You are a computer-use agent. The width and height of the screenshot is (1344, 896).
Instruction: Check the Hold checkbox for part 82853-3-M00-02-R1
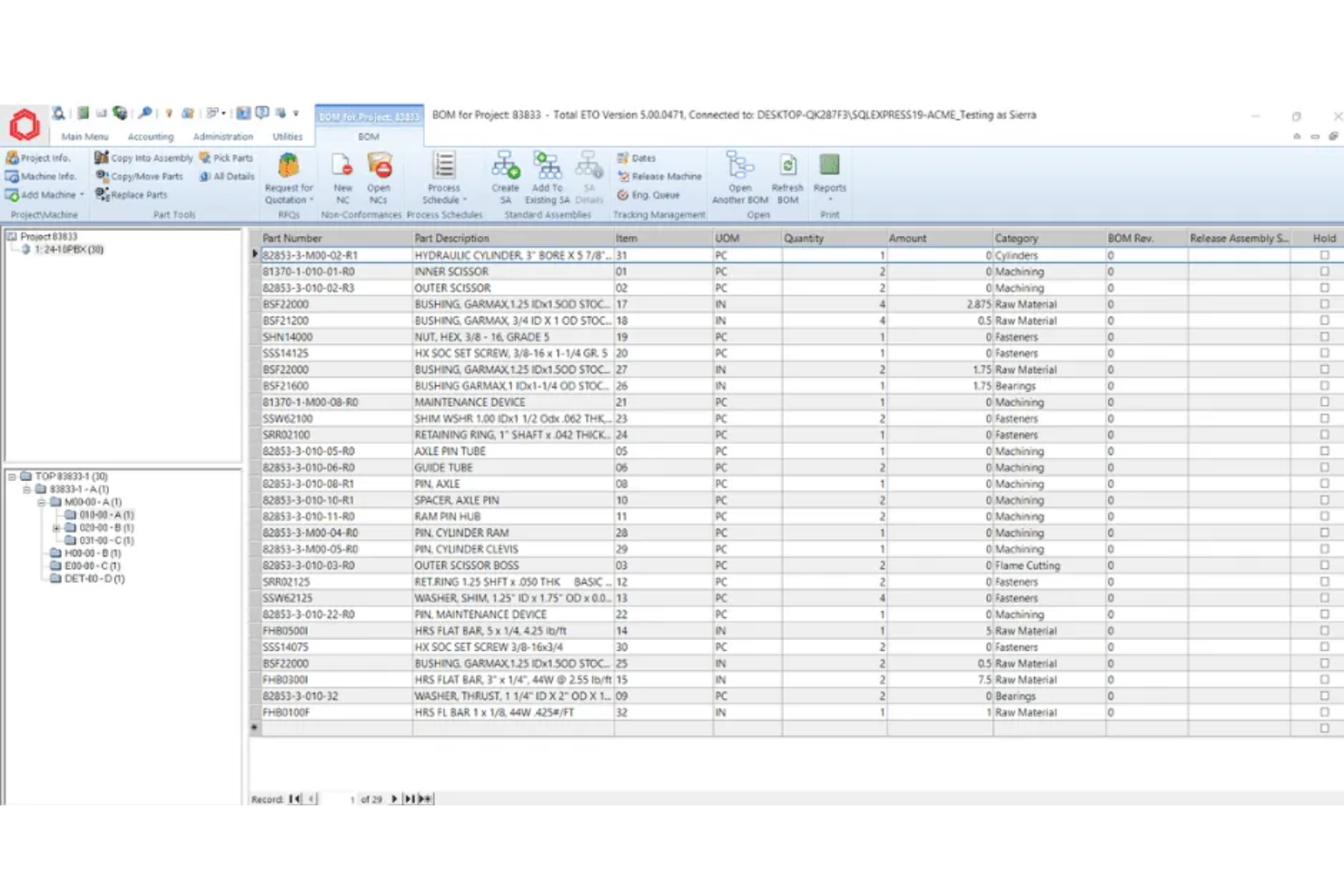(x=1324, y=255)
